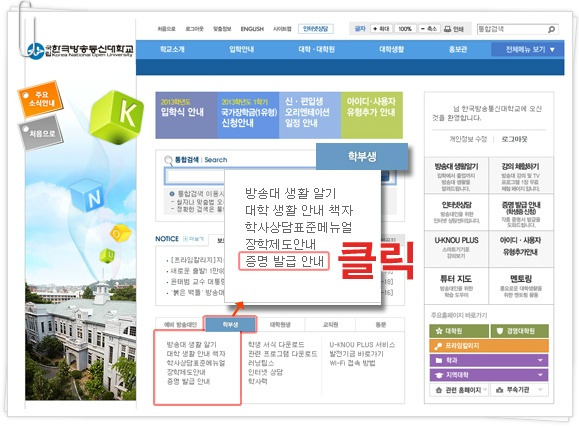Reset font size with 100% button
Image resolution: width=579 pixels, height=427 pixels.
405,29
